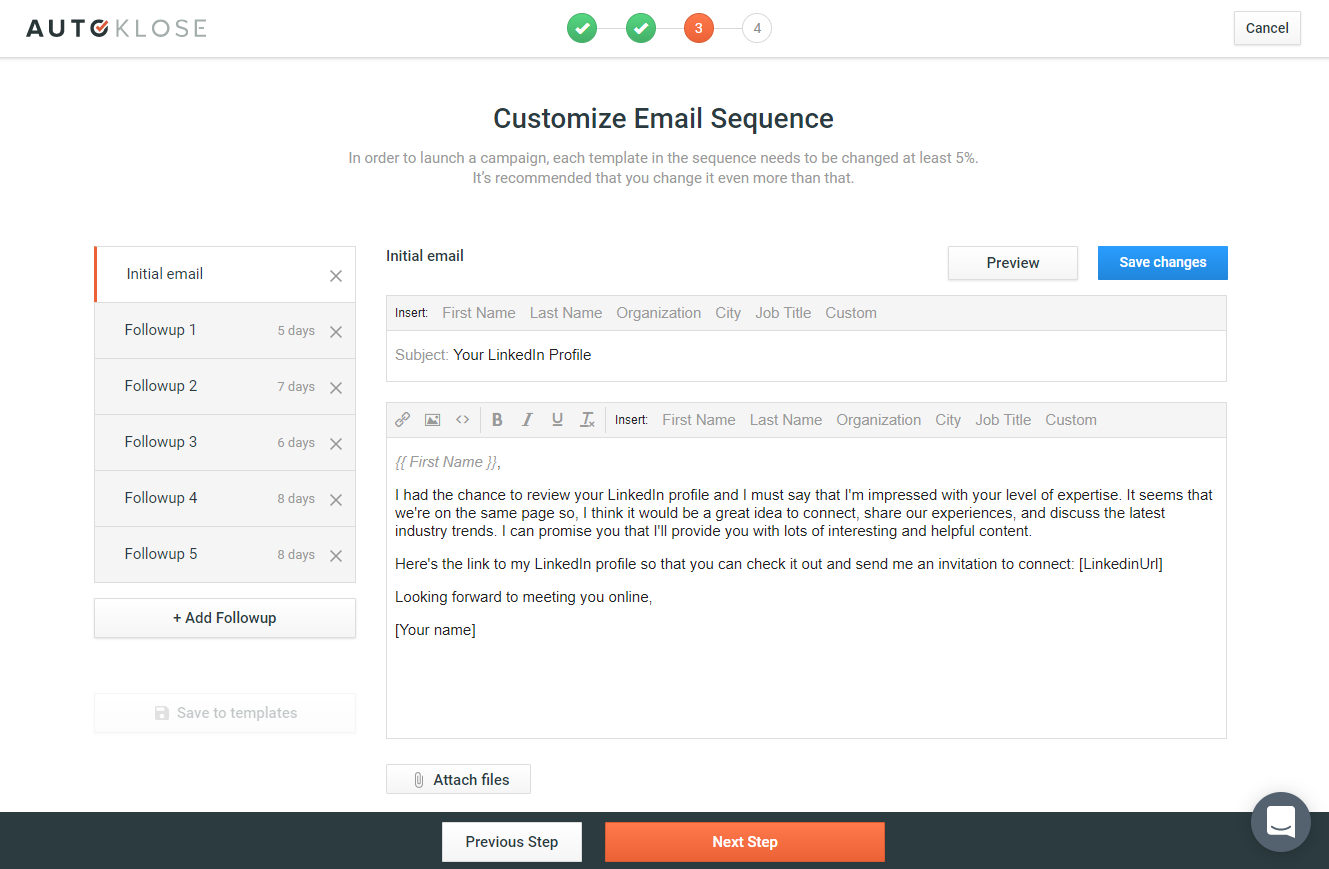
Task: Select step 3 in the progress indicator
Action: [699, 28]
